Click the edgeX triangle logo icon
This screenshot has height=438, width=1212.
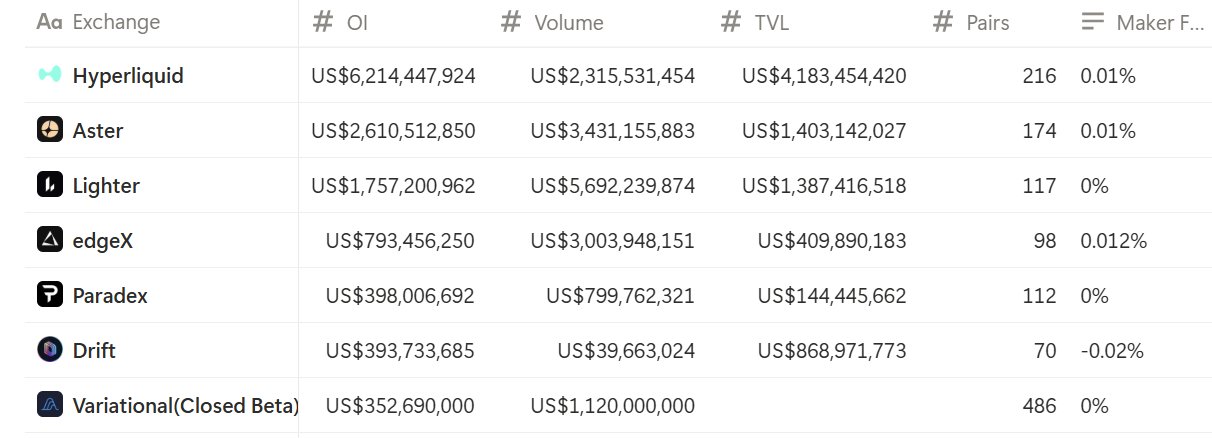pyautogui.click(x=50, y=240)
